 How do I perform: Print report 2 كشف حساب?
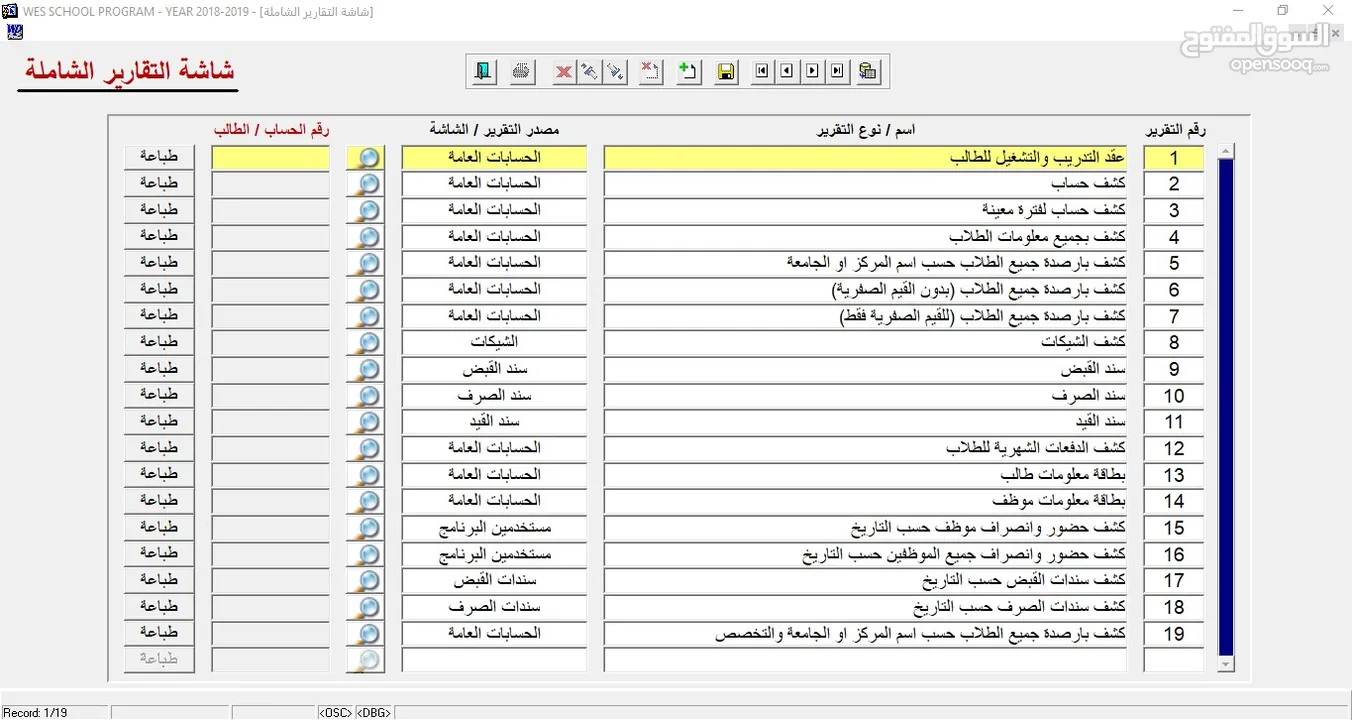point(159,183)
